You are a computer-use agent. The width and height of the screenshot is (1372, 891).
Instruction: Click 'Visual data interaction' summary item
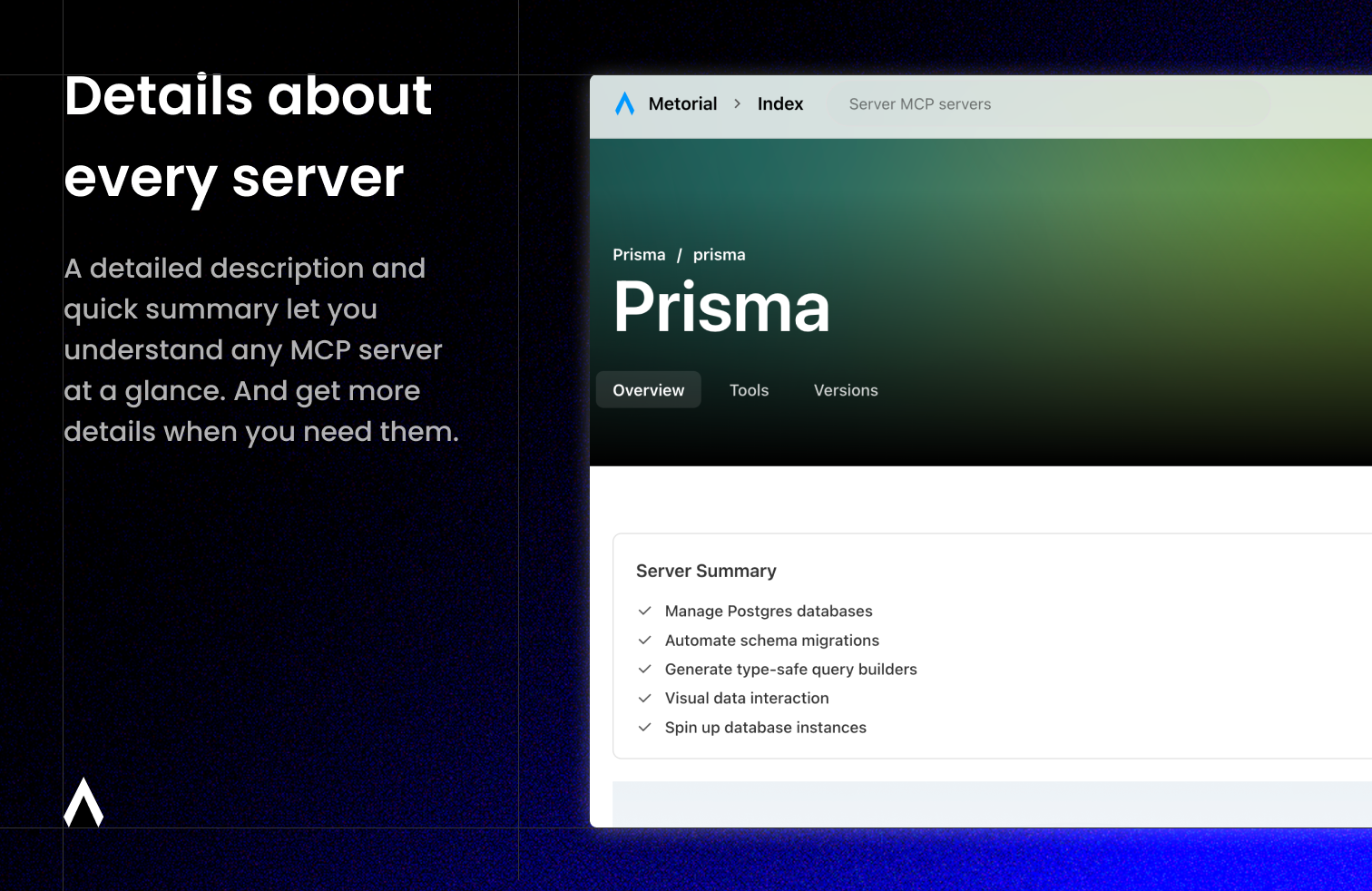pos(747,699)
